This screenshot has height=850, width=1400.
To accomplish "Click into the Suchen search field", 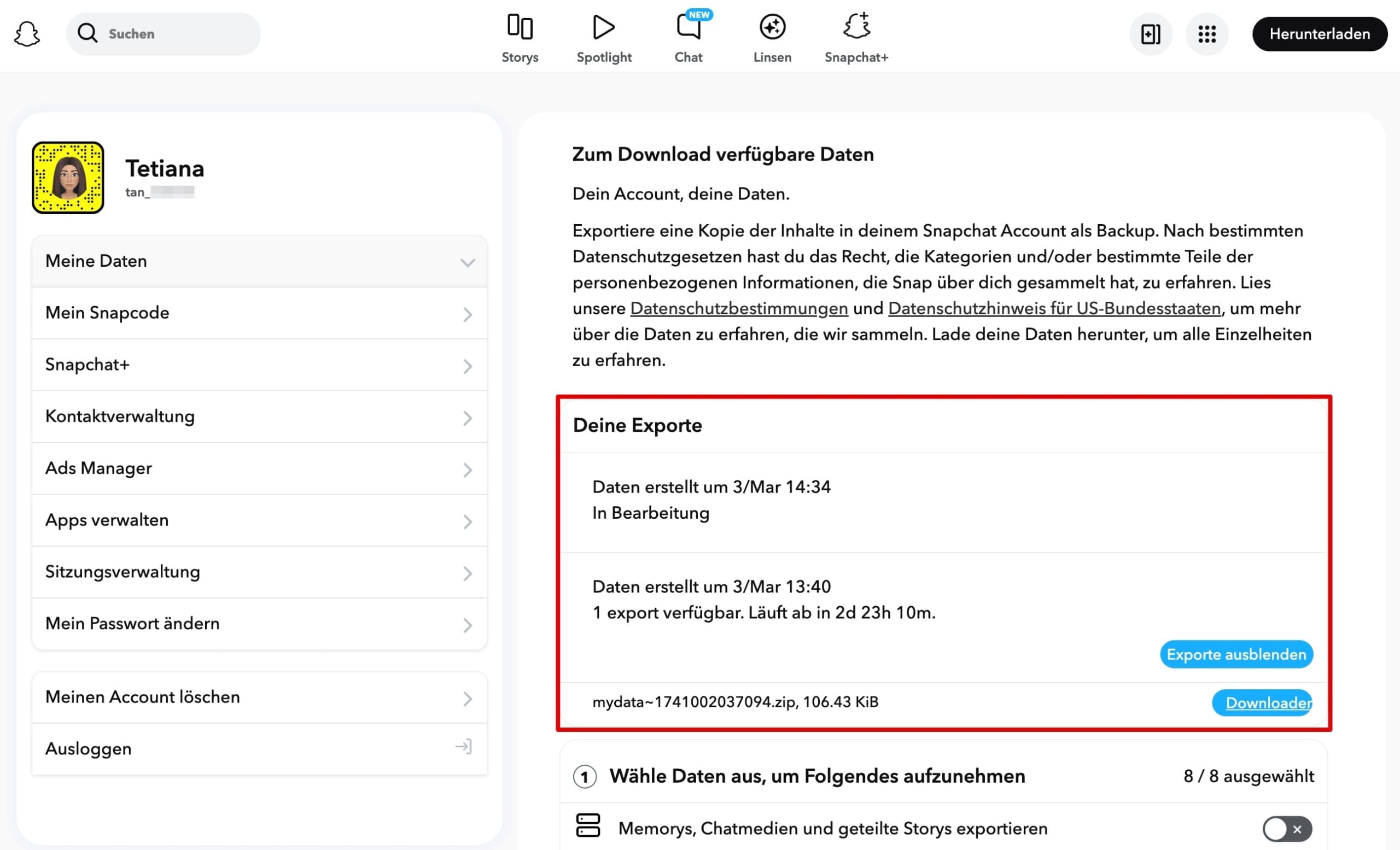I will coord(164,33).
